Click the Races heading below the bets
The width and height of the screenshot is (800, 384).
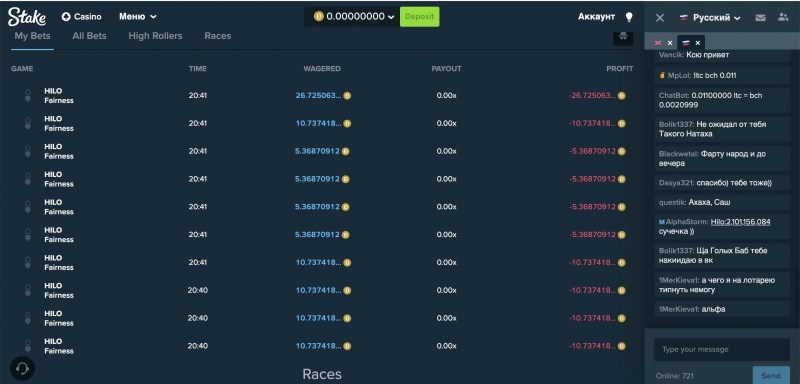point(322,374)
